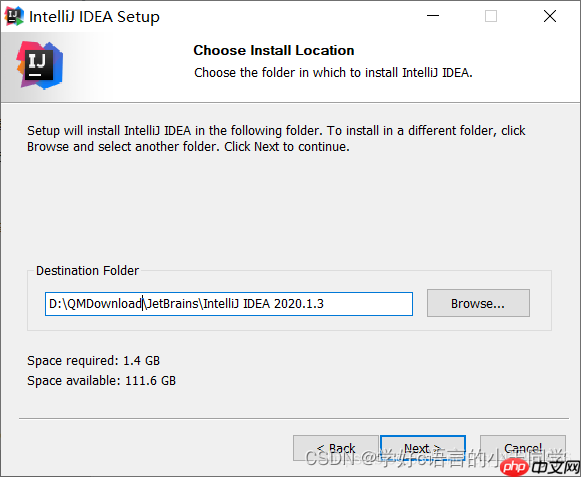Place cursor after '2020.1.3' in path field
The width and height of the screenshot is (581, 477).
(325, 304)
